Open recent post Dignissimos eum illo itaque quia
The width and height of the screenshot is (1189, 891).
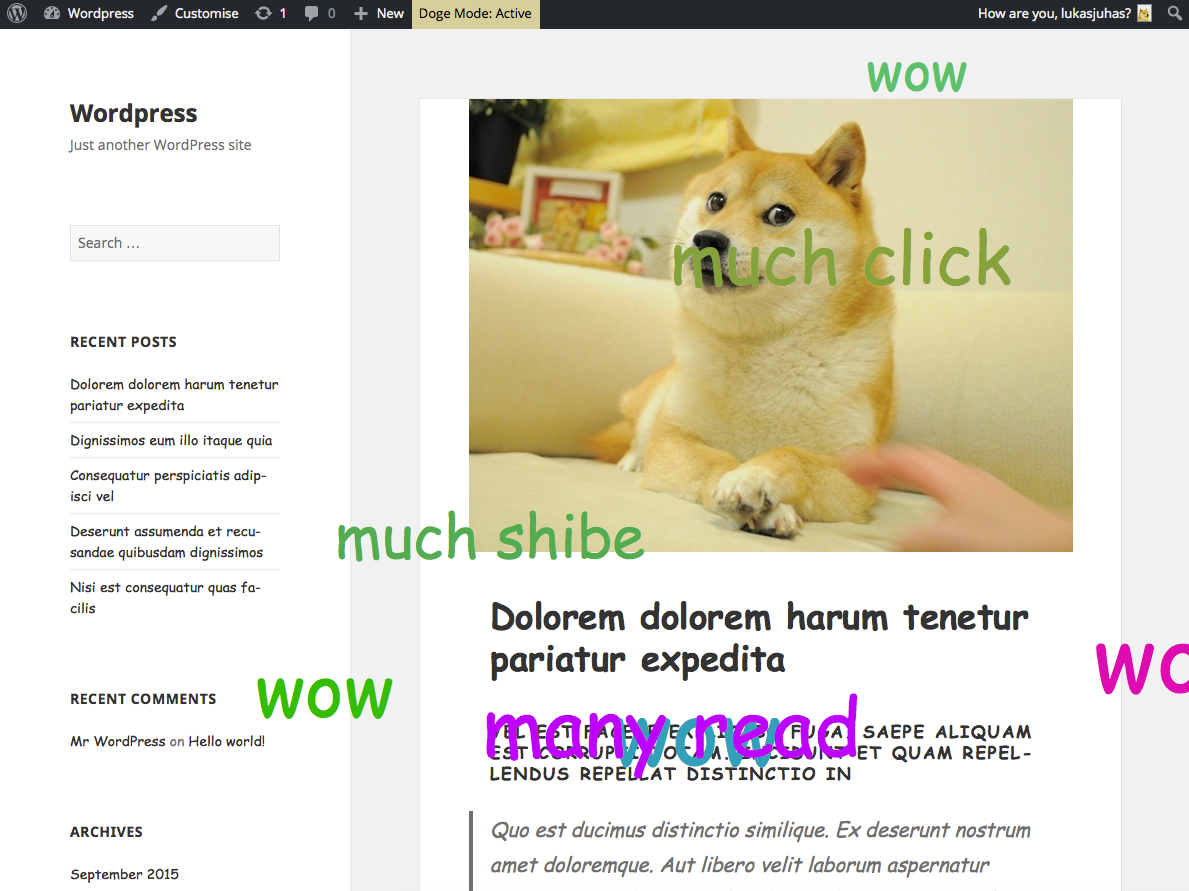171,441
